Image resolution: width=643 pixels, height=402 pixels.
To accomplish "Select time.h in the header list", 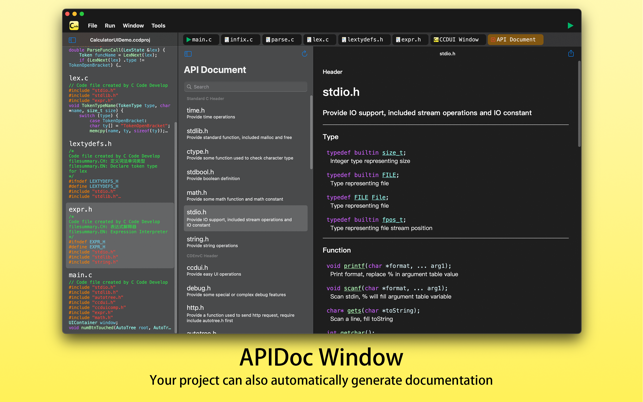I will pos(246,113).
